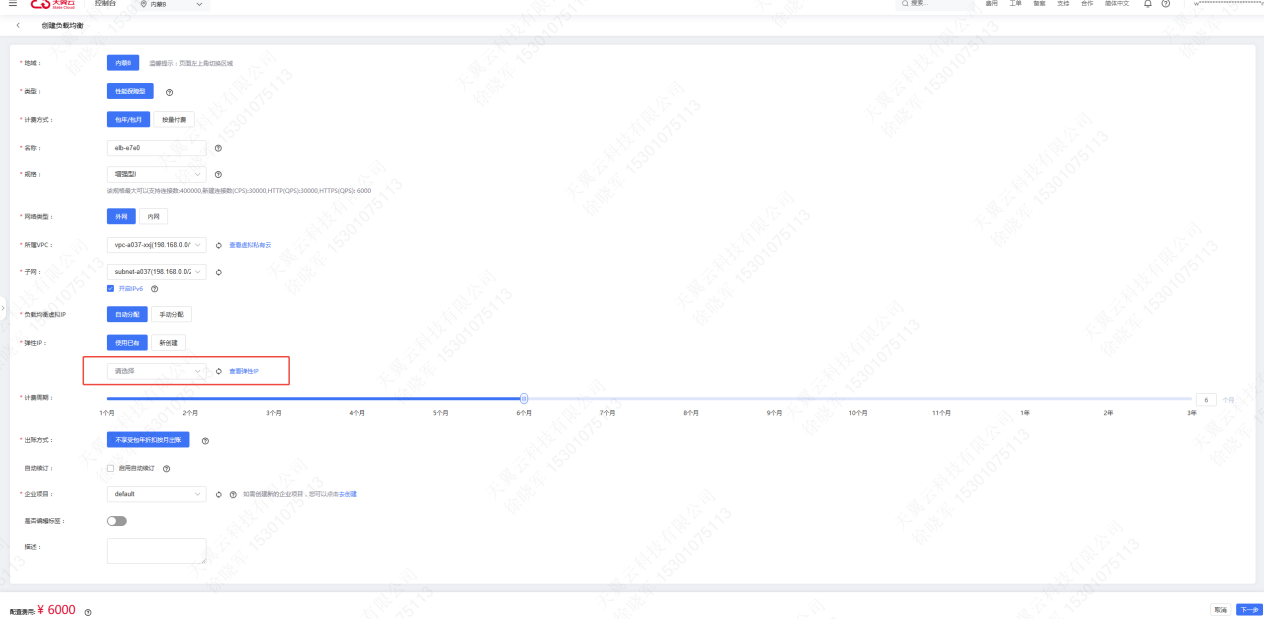Click the 下一步 button
This screenshot has width=1264, height=619.
(x=1247, y=609)
